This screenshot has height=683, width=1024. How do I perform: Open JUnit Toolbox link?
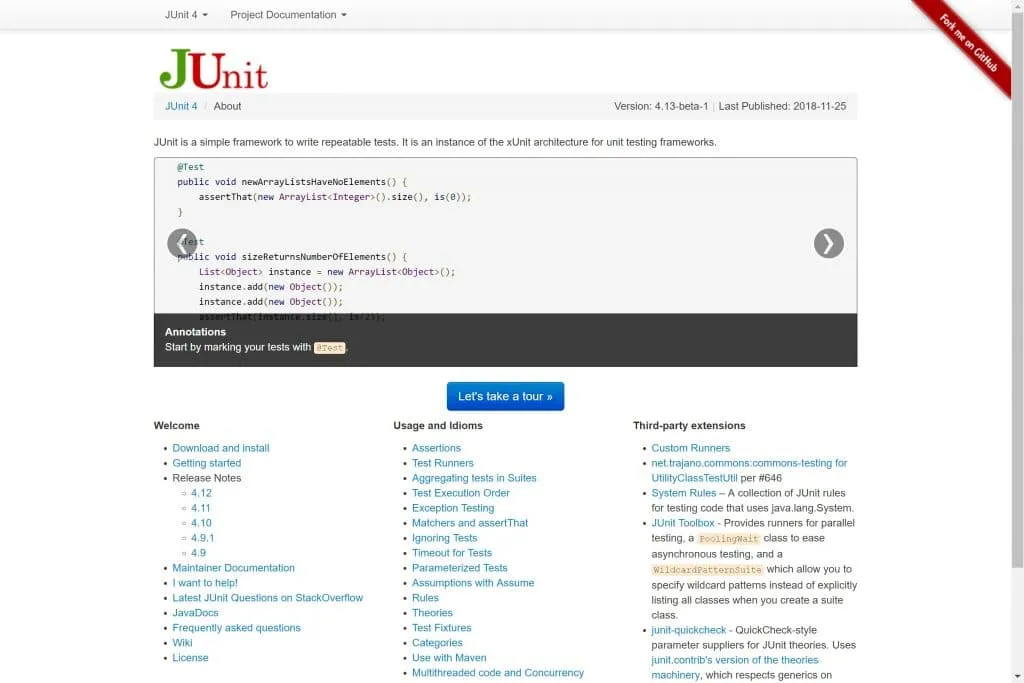tap(682, 523)
